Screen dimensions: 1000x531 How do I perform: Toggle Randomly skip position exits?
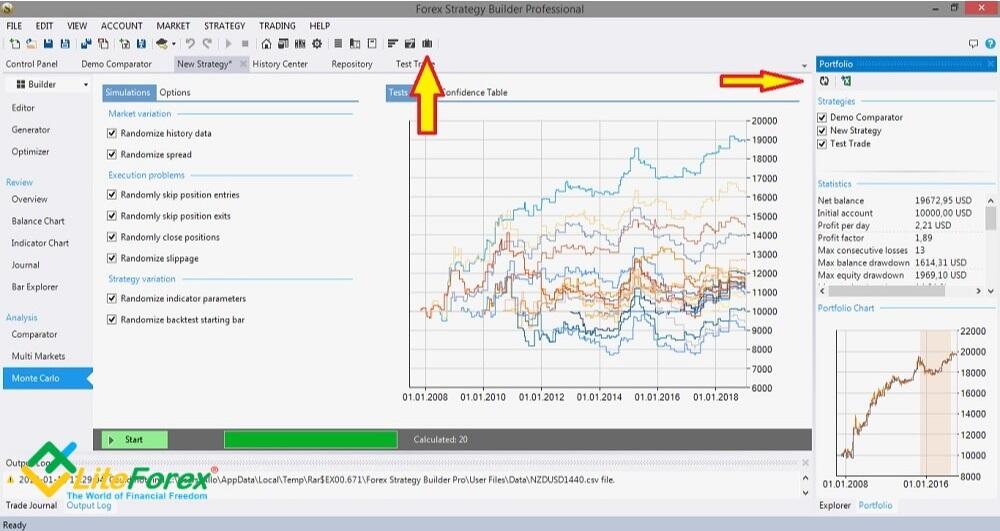tap(112, 215)
